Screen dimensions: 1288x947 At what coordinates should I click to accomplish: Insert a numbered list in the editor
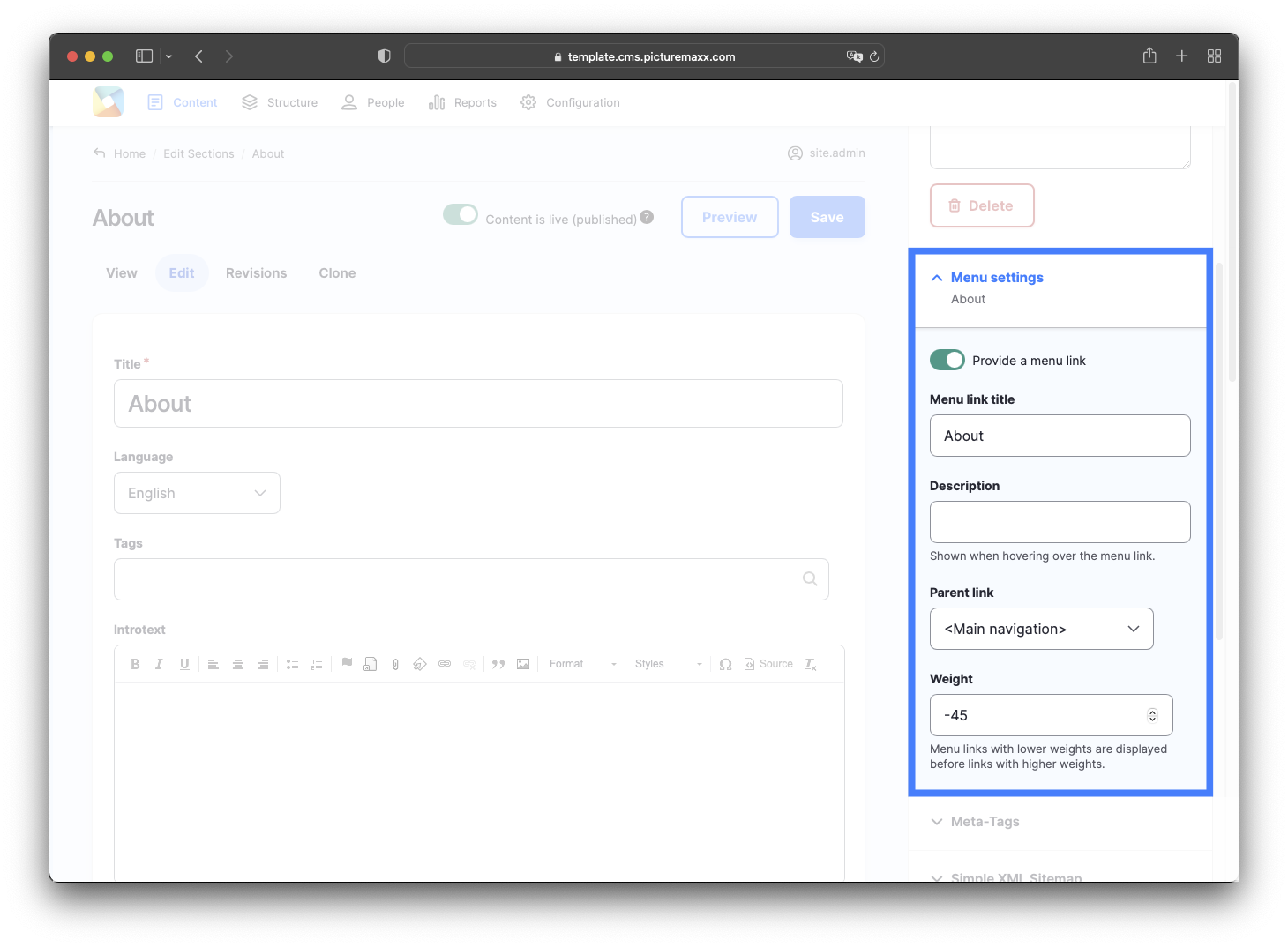(317, 663)
